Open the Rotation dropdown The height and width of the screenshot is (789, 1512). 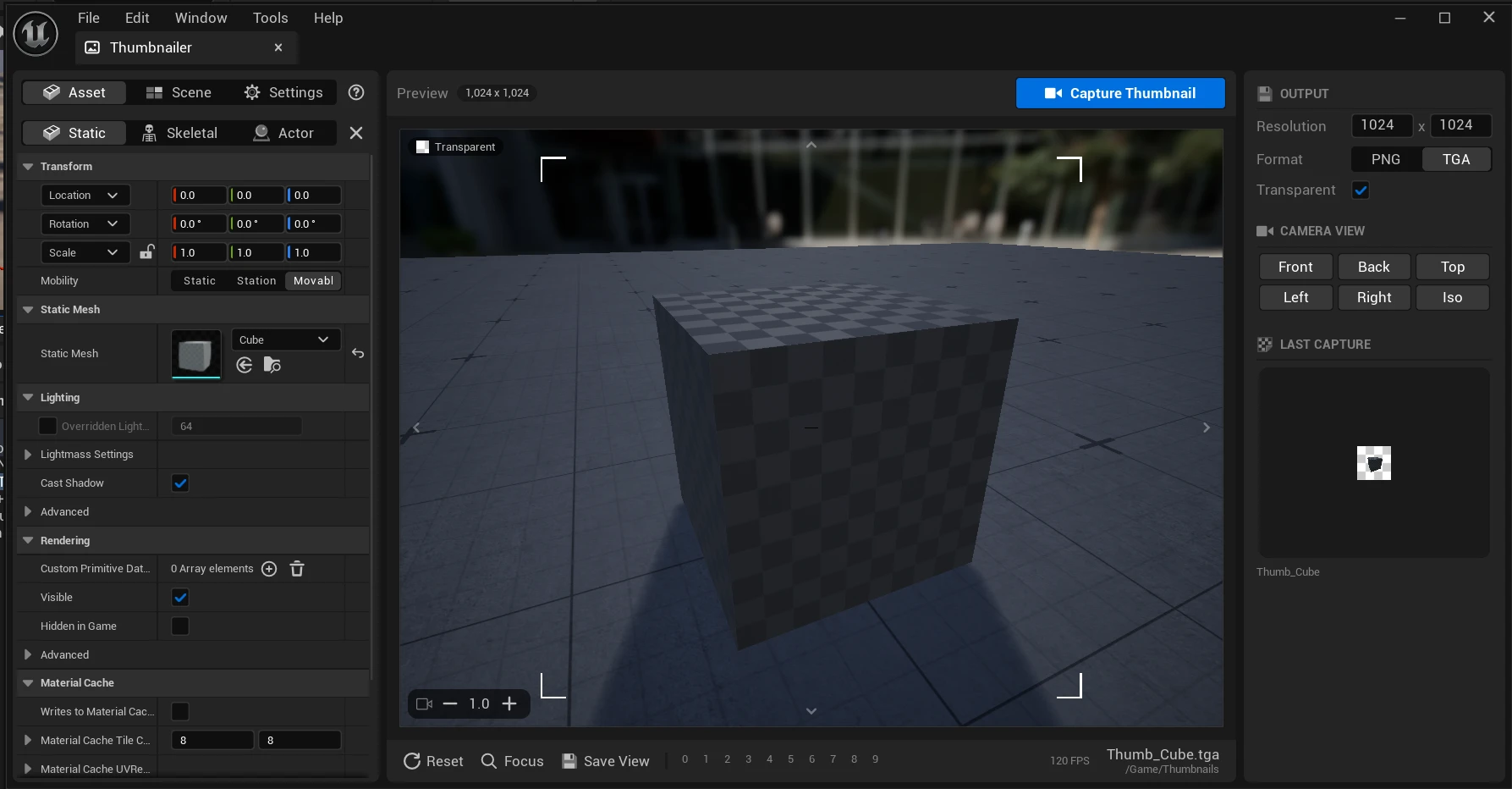coord(85,224)
